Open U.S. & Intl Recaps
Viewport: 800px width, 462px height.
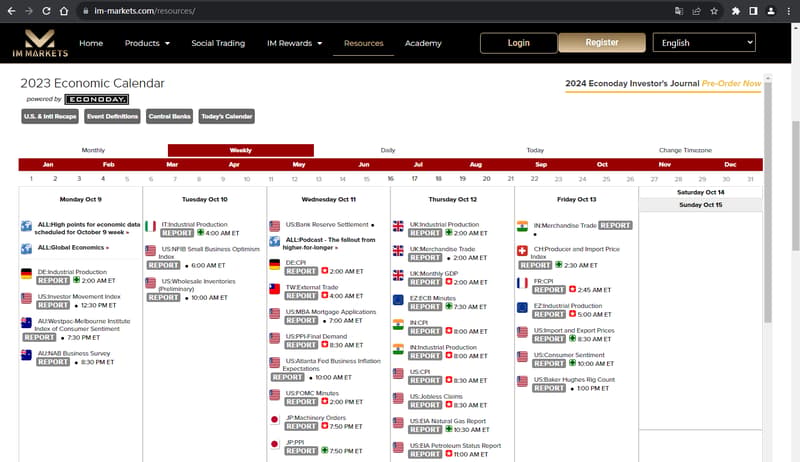tap(50, 116)
